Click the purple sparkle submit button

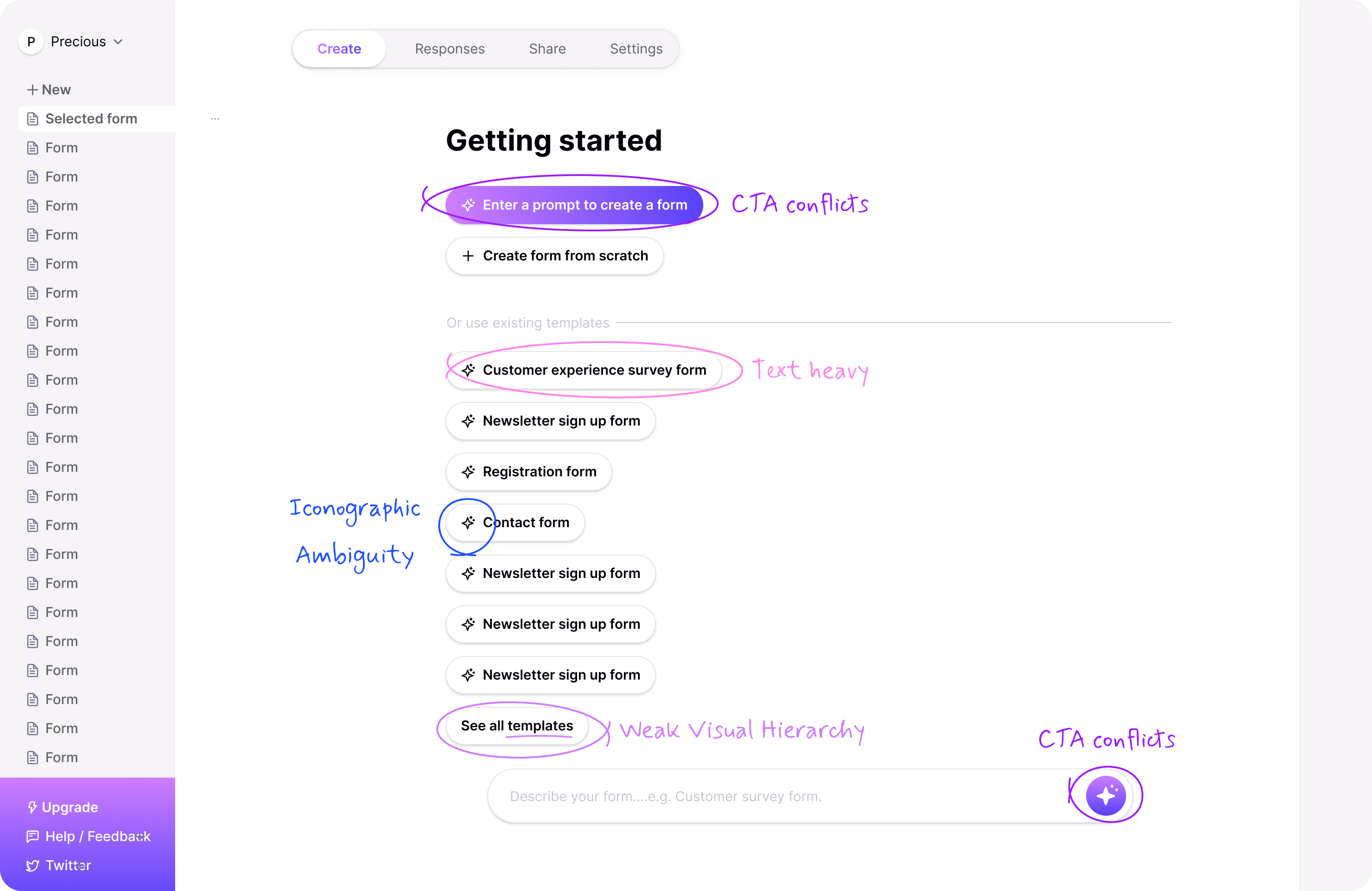click(x=1106, y=795)
